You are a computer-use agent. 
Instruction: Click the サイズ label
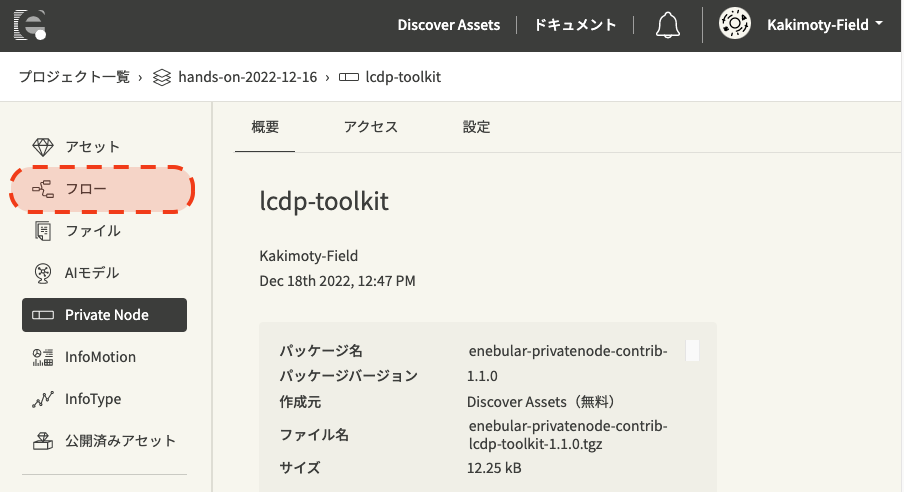coord(300,467)
